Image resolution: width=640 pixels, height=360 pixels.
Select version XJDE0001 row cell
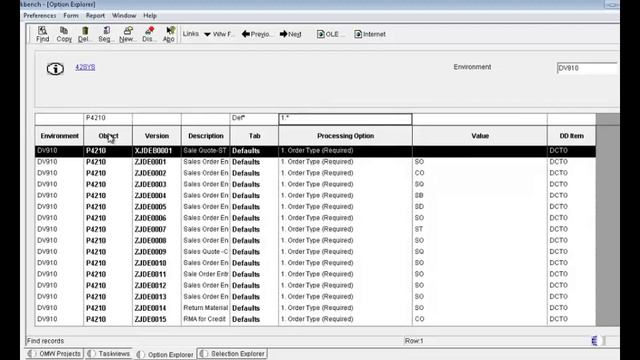157,151
